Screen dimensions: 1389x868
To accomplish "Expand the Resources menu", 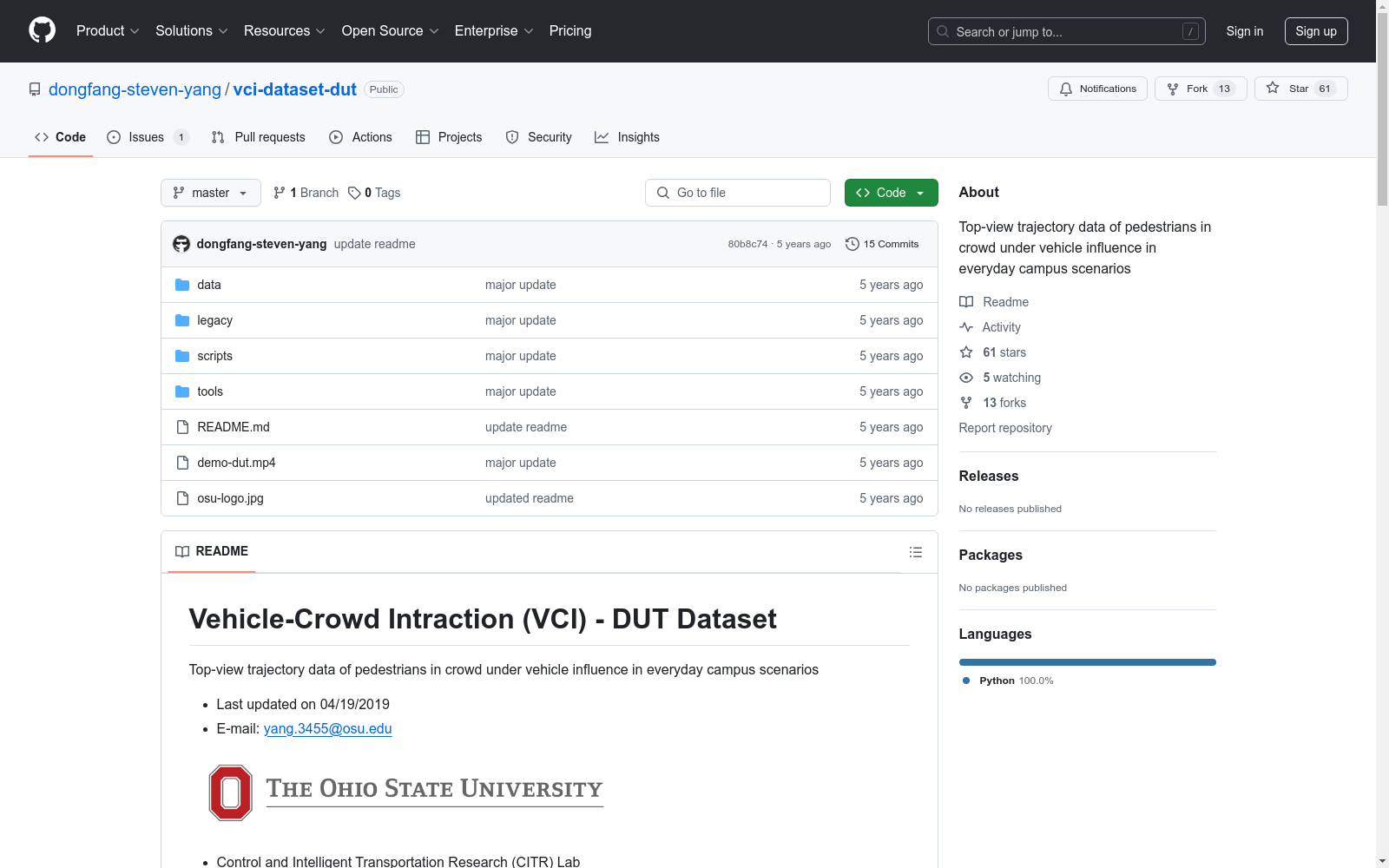I will 284,30.
